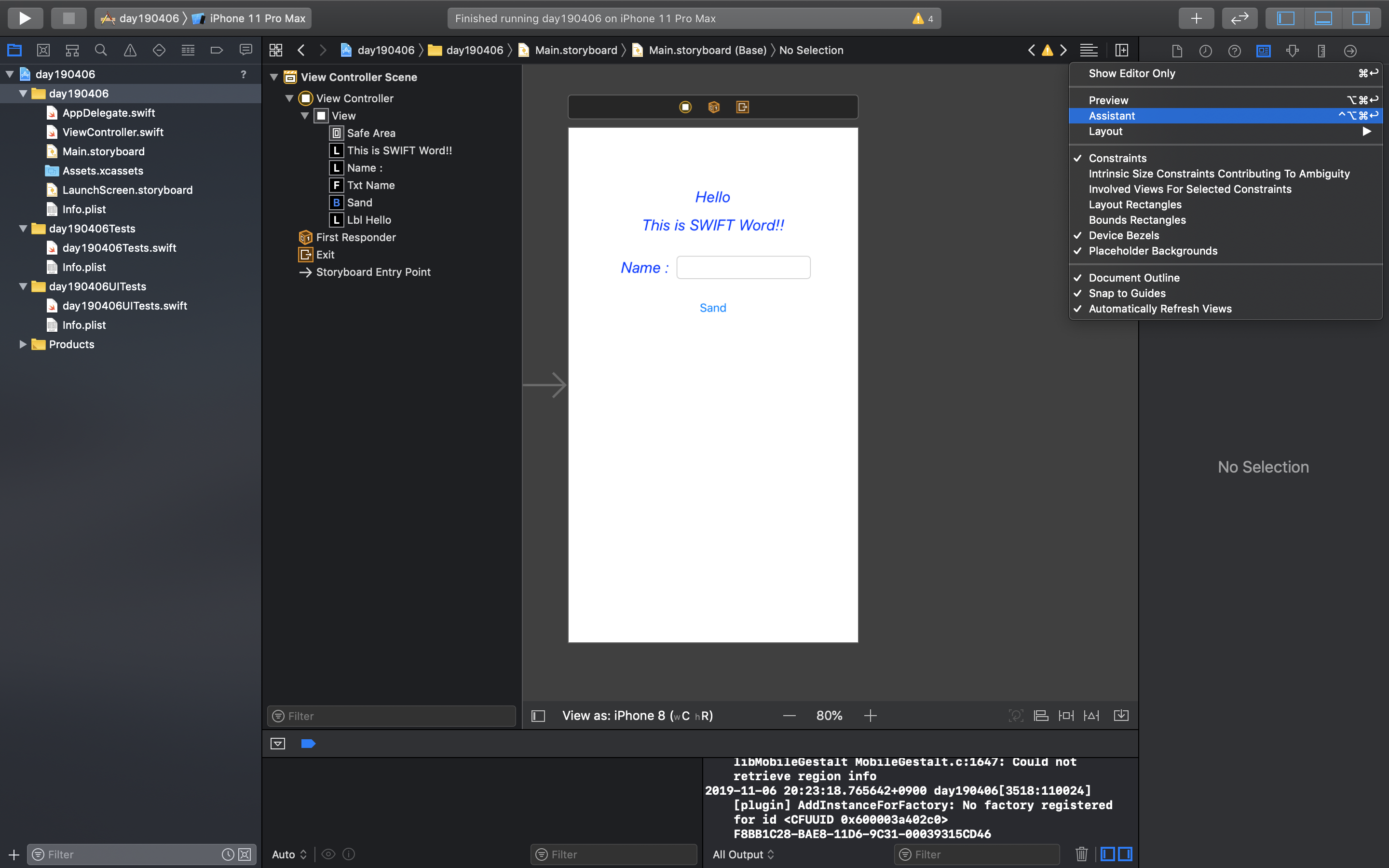1389x868 pixels.
Task: Collapse the day190406Tests folder
Action: (23, 229)
